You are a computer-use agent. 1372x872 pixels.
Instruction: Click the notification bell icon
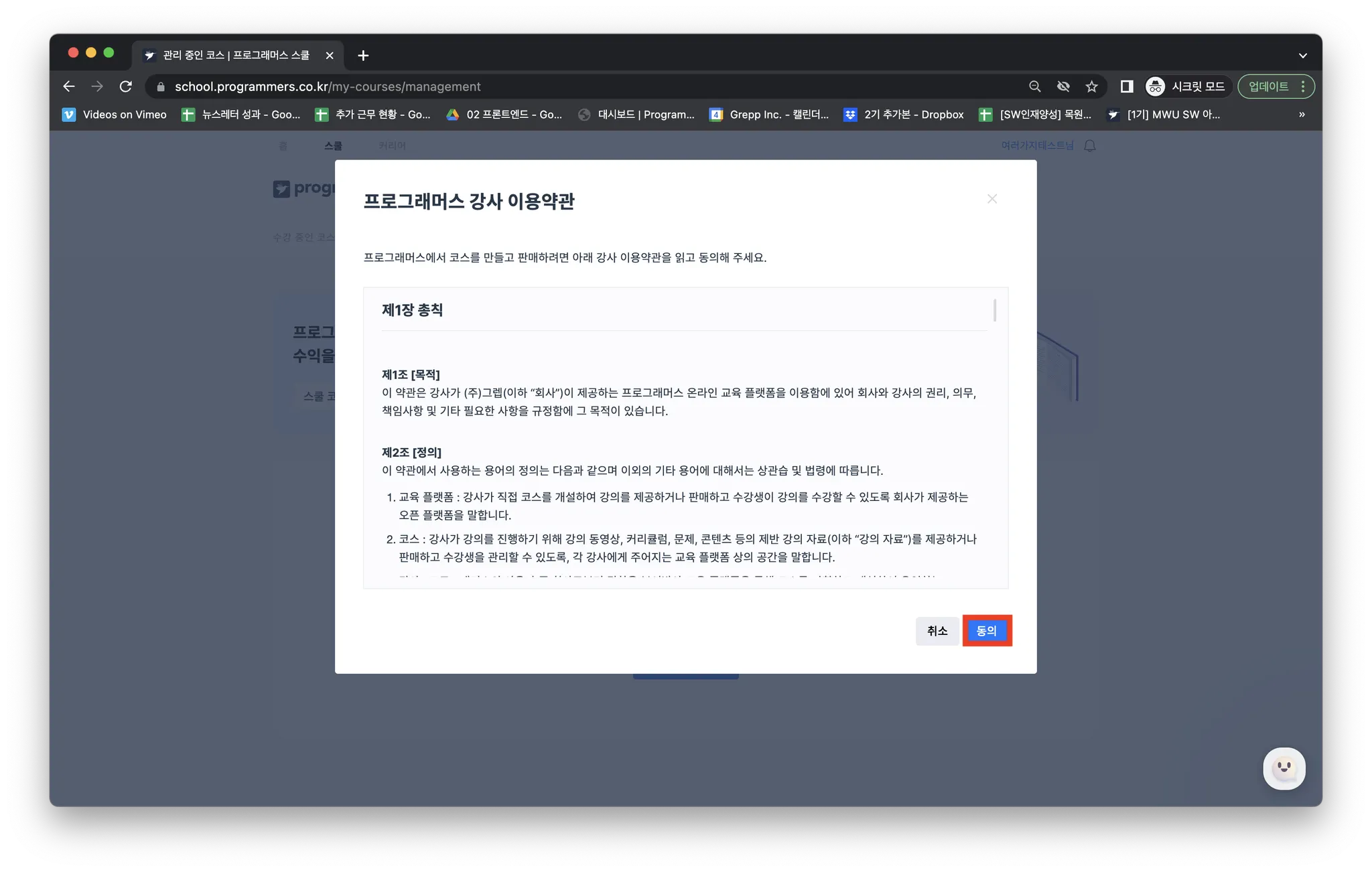coord(1090,146)
